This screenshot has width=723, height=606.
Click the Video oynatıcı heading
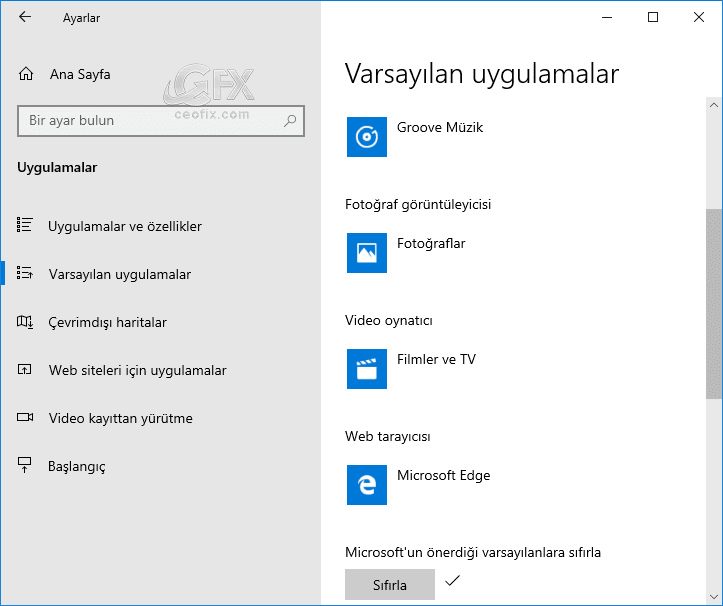[x=389, y=321]
